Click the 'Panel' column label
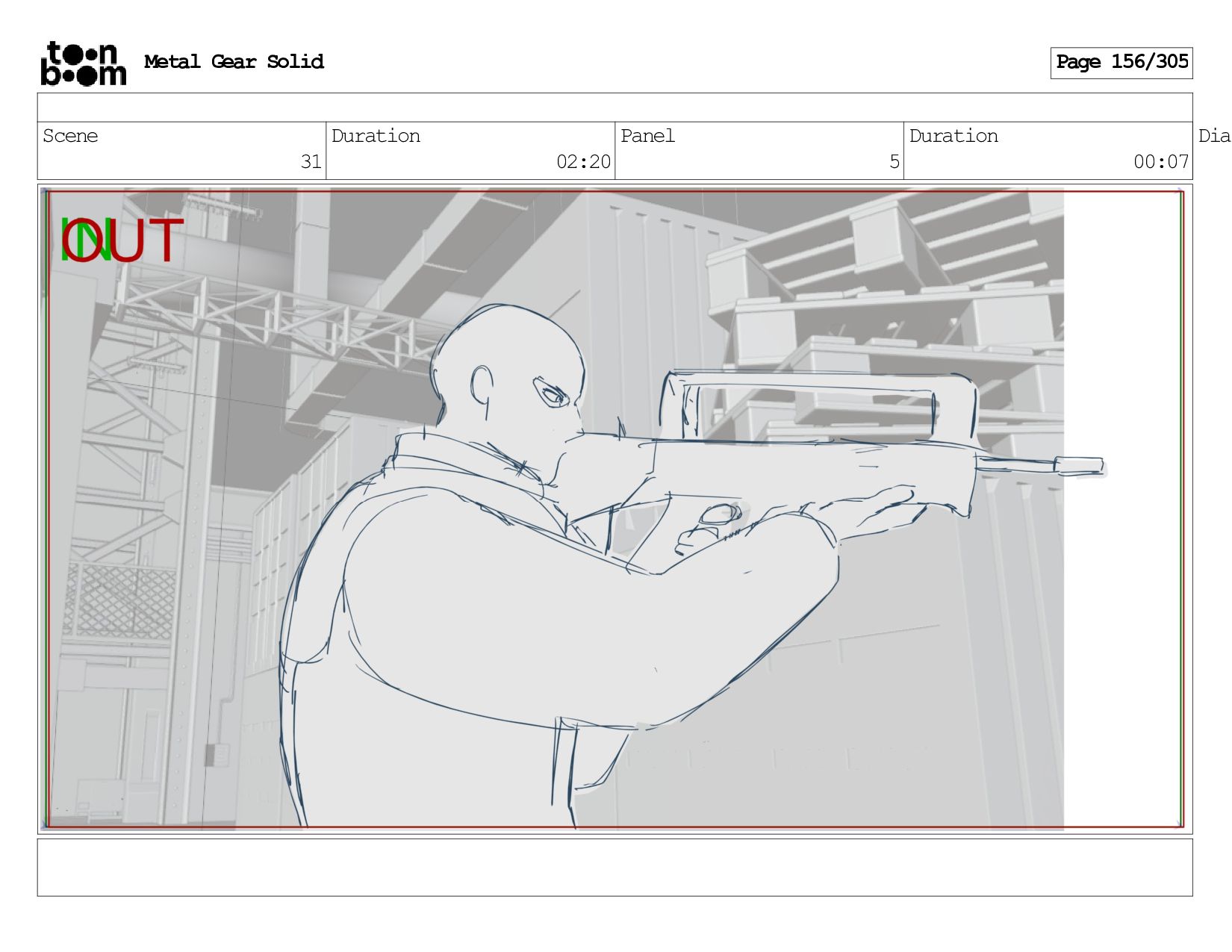Viewport: 1232px width, 952px height. [x=647, y=136]
